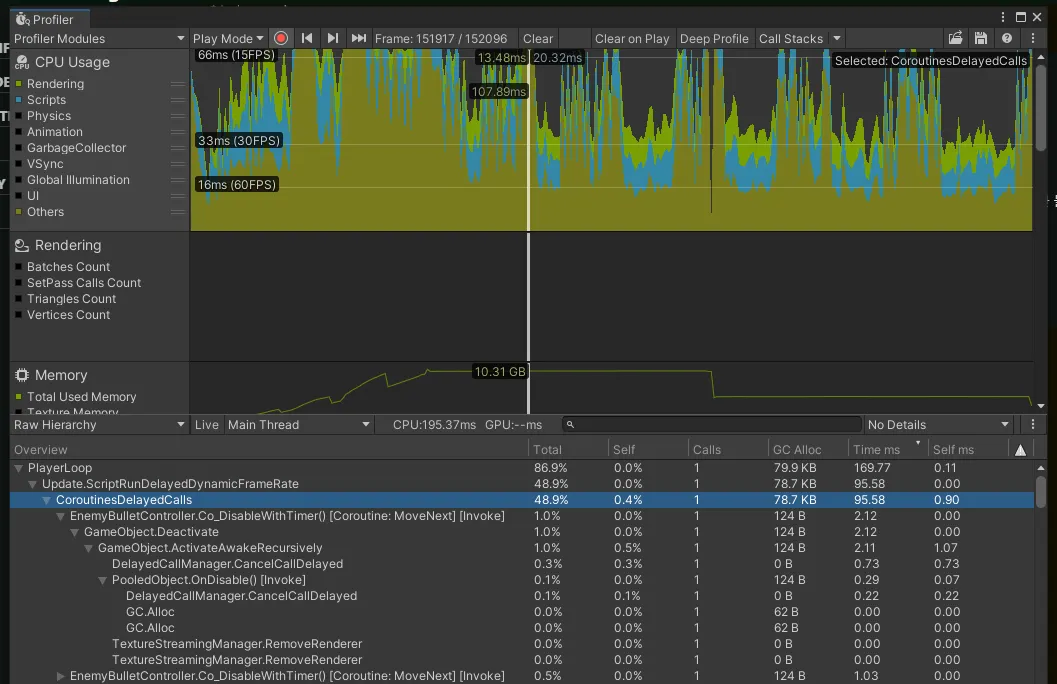The image size is (1057, 684).
Task: Open the Profiler Modules dropdown
Action: pyautogui.click(x=98, y=38)
